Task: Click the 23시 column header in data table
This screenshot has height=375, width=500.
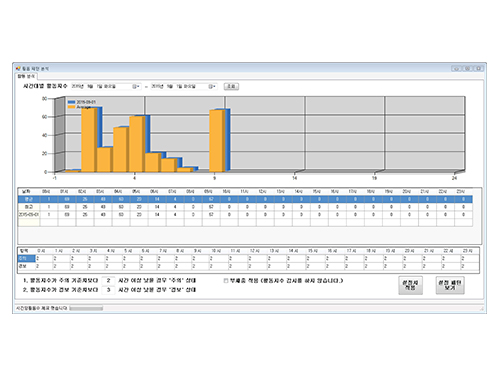Action: (463, 191)
